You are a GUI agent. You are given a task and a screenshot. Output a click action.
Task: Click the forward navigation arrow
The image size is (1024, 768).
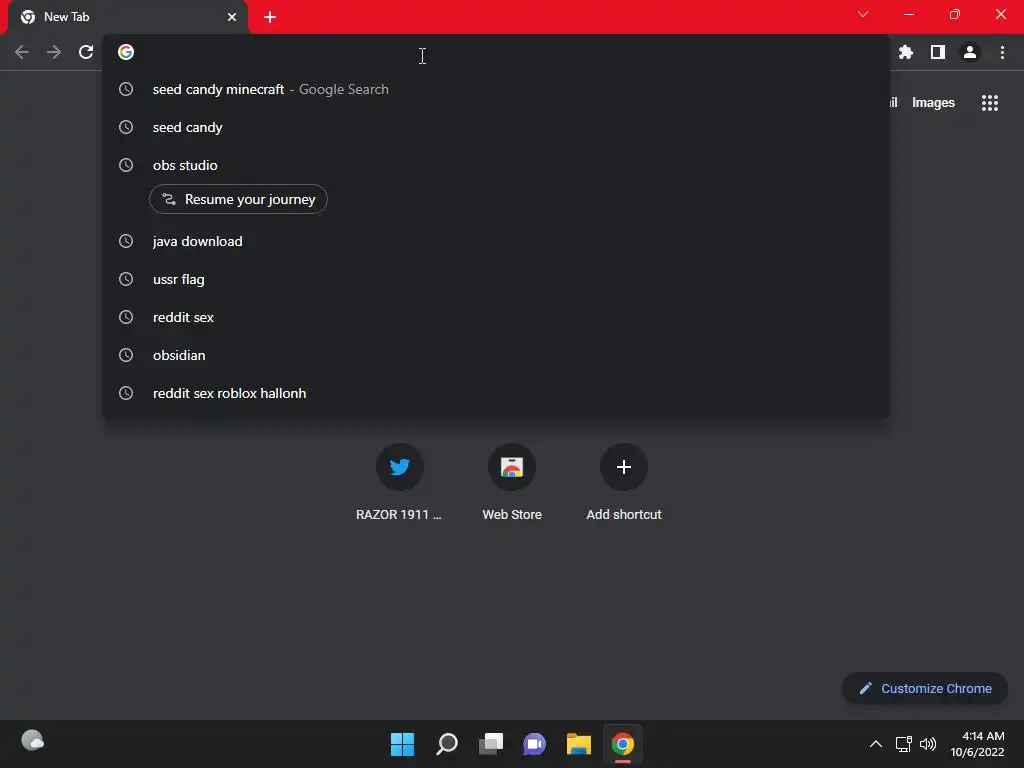tap(54, 52)
